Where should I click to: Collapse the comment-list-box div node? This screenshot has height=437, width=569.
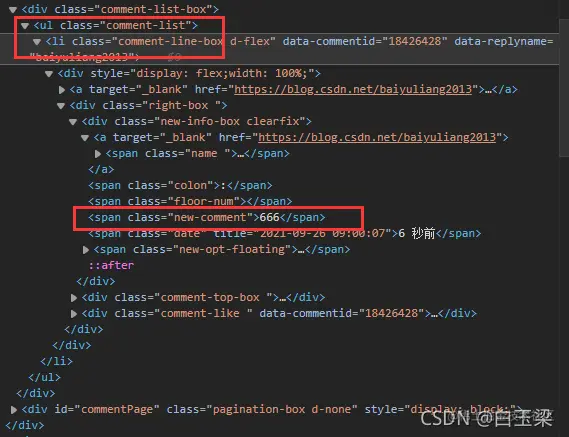pos(13,9)
